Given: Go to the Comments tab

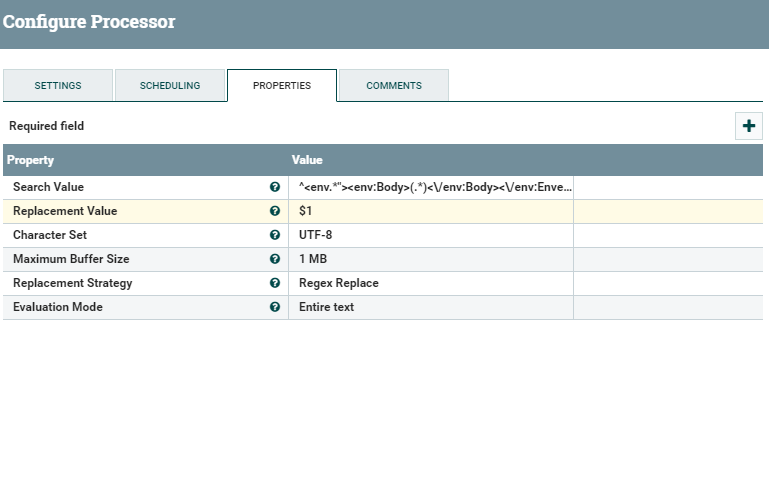Looking at the screenshot, I should pyautogui.click(x=393, y=86).
